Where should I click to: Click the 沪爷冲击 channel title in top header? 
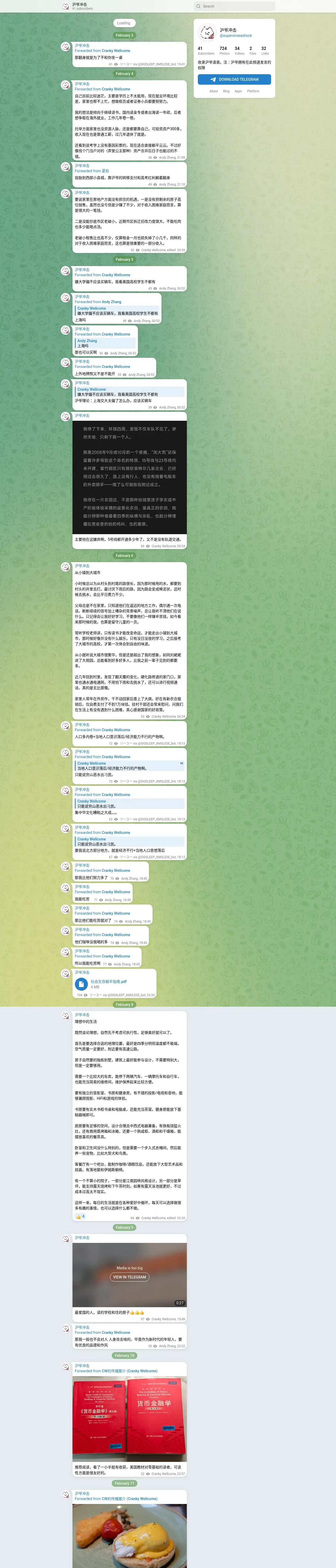pos(80,4)
